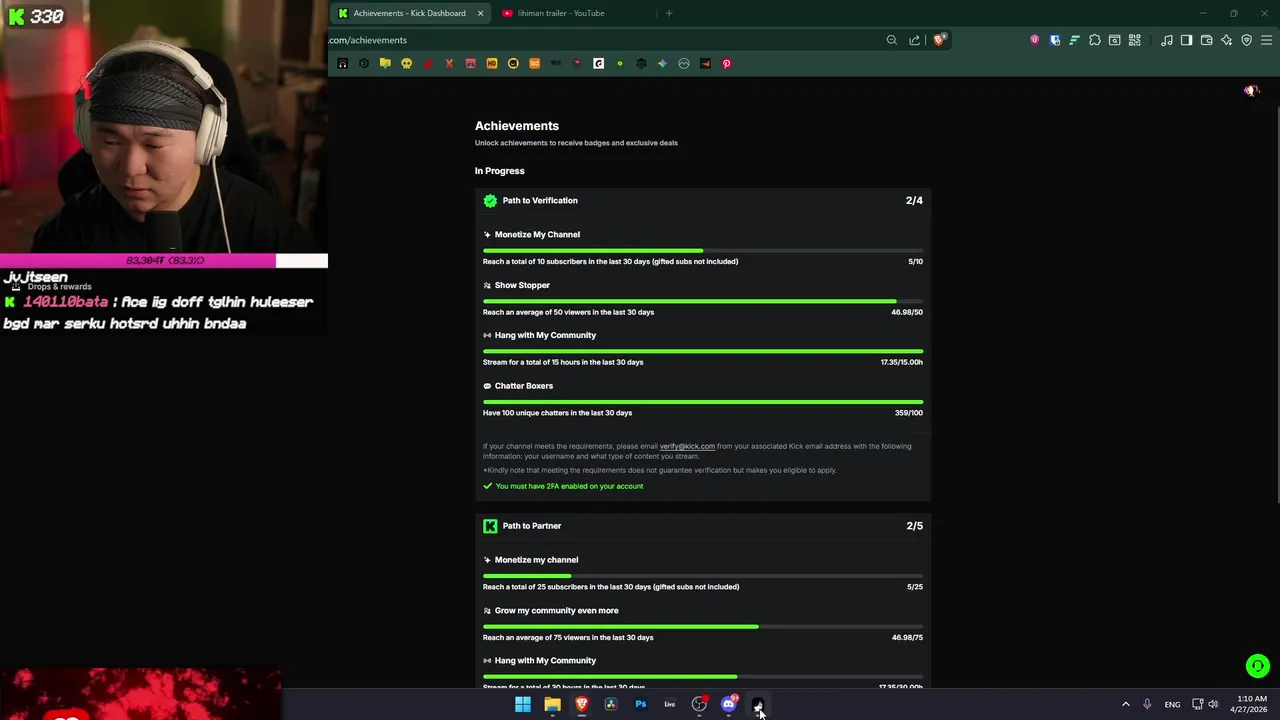Screen dimensions: 1280x720
Task: Click the Path to Partner header
Action: tap(703, 525)
